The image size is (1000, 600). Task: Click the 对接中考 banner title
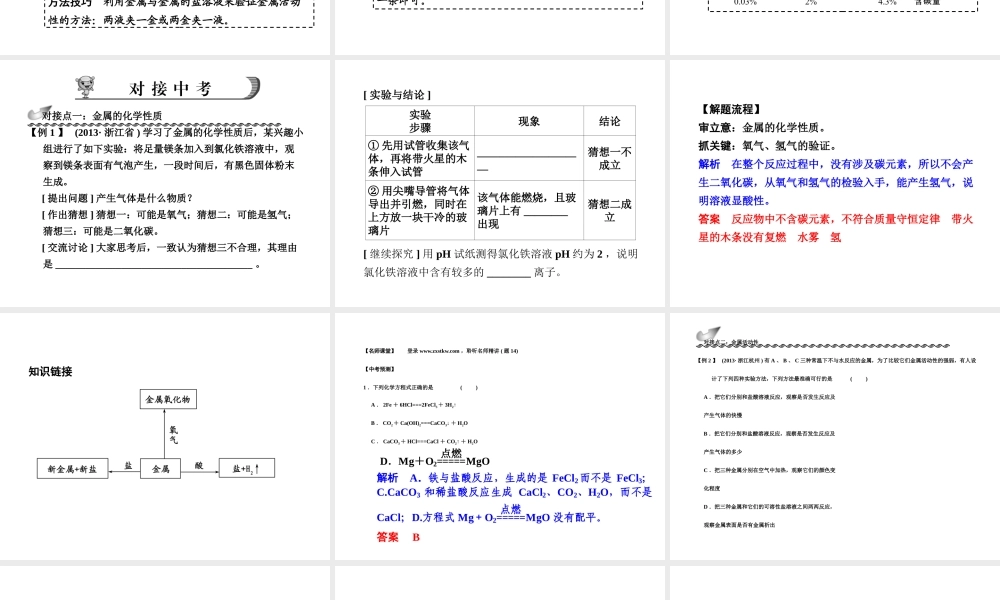170,89
